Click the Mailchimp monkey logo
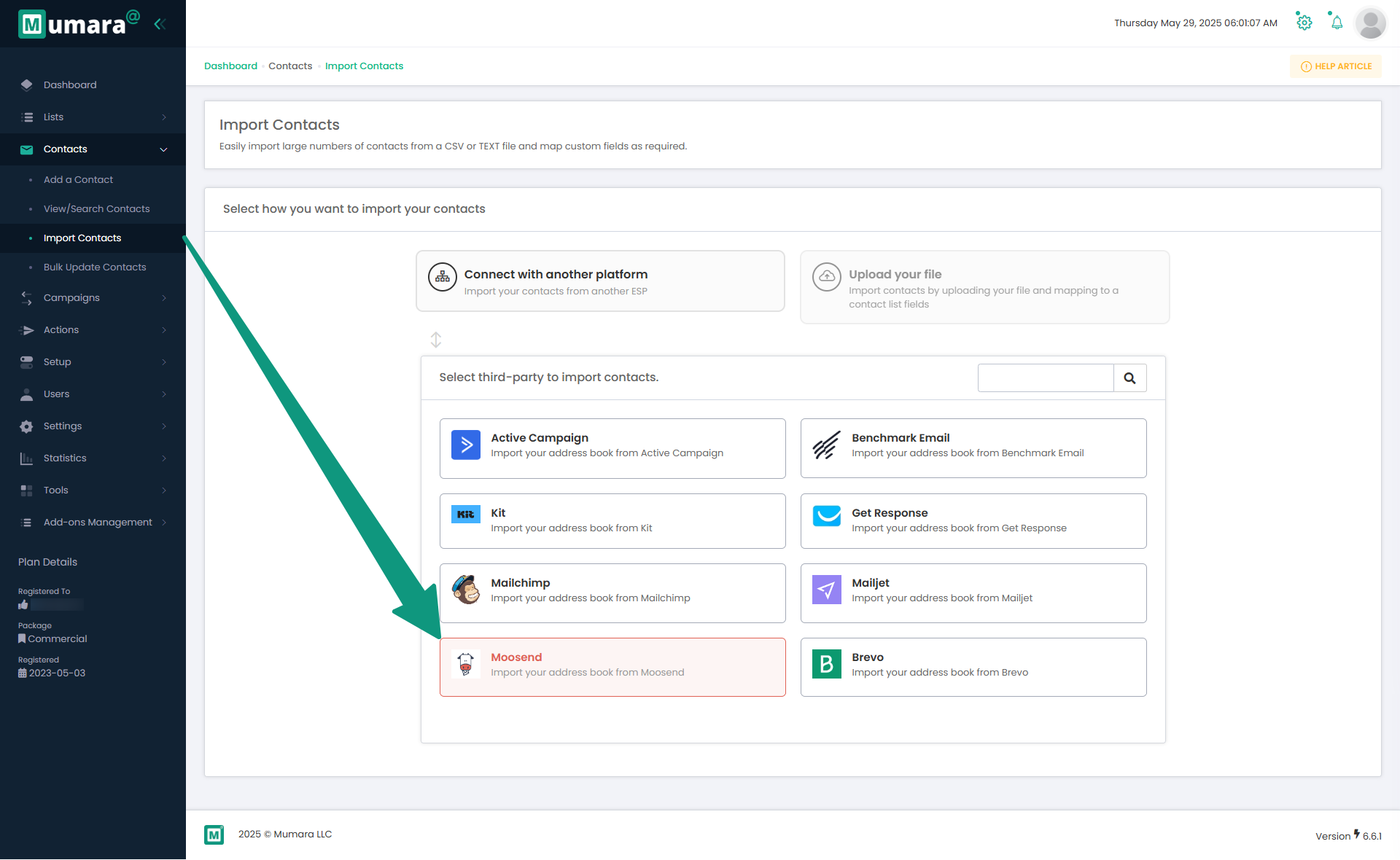Screen dimensions: 1400x860 tap(465, 590)
